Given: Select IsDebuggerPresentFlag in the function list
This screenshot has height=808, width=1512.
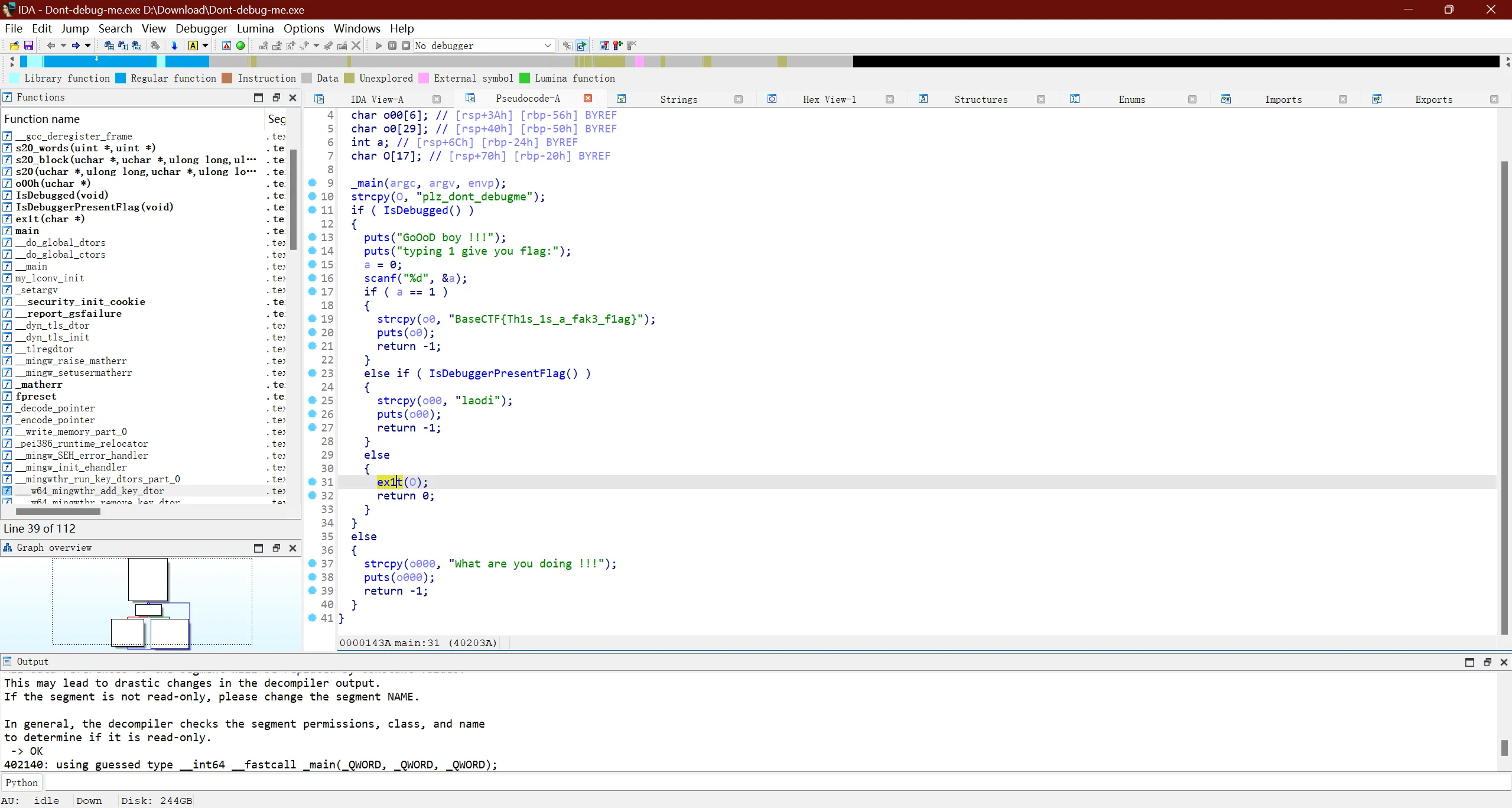Looking at the screenshot, I should pos(95,207).
